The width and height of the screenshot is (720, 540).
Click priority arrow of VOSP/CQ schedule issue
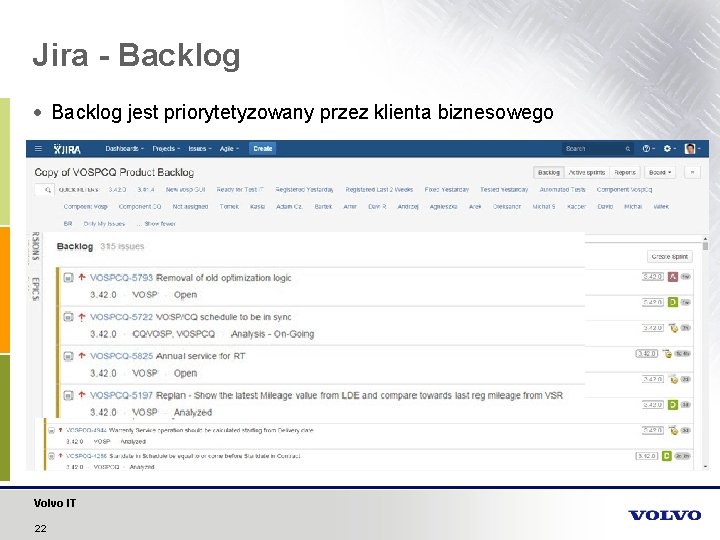pyautogui.click(x=82, y=316)
